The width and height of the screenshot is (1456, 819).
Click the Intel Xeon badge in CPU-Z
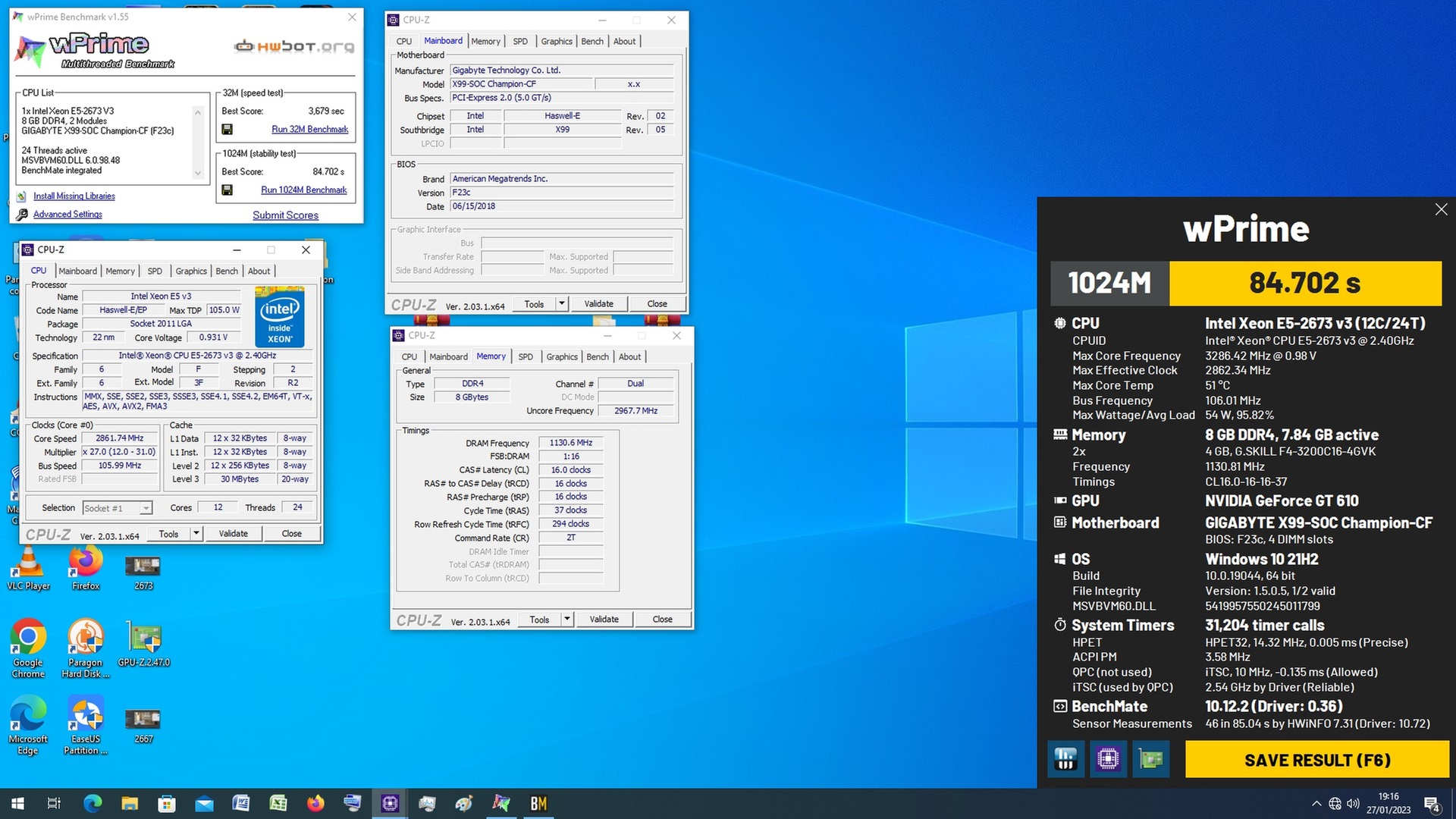pyautogui.click(x=280, y=316)
